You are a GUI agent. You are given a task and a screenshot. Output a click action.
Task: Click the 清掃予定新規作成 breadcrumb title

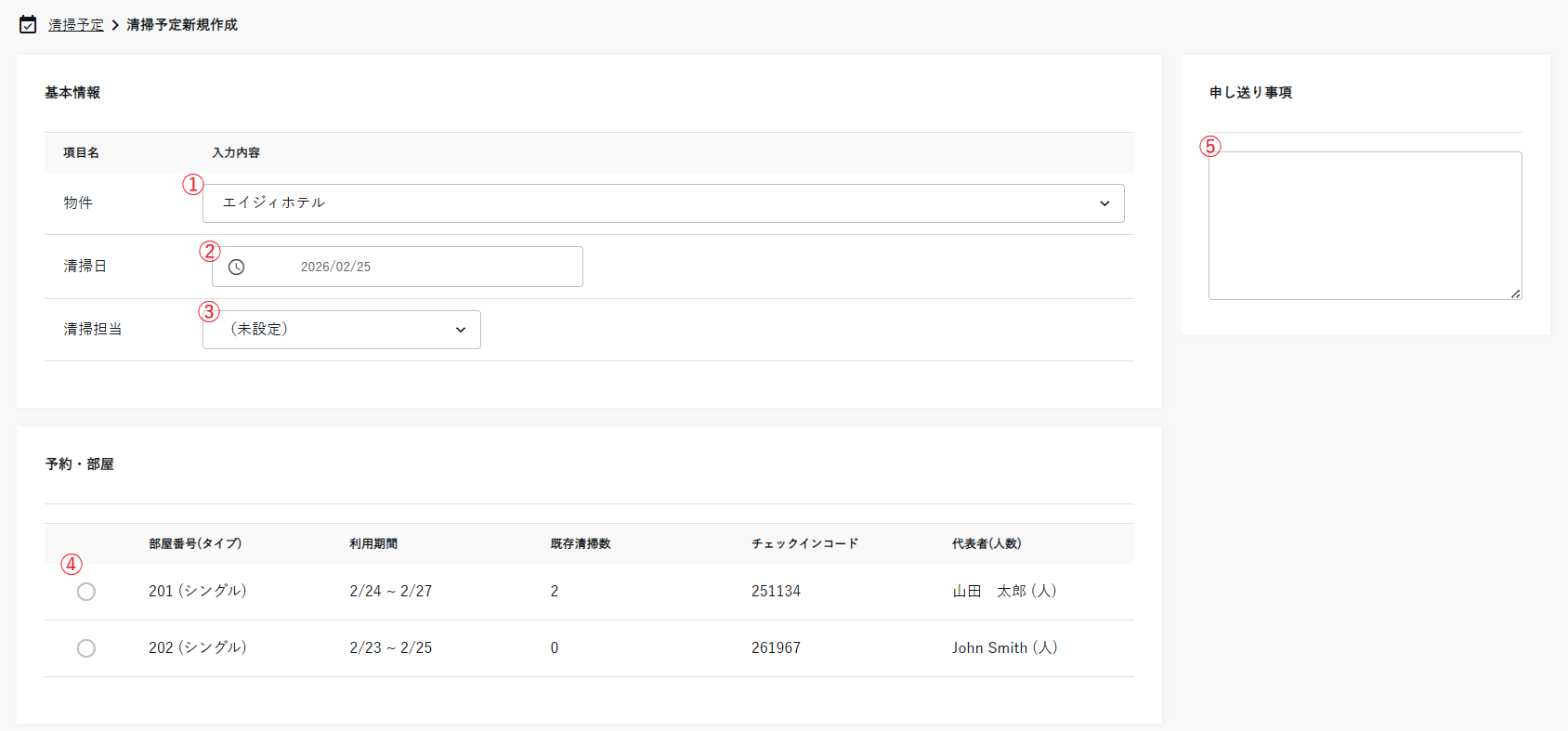coord(182,25)
